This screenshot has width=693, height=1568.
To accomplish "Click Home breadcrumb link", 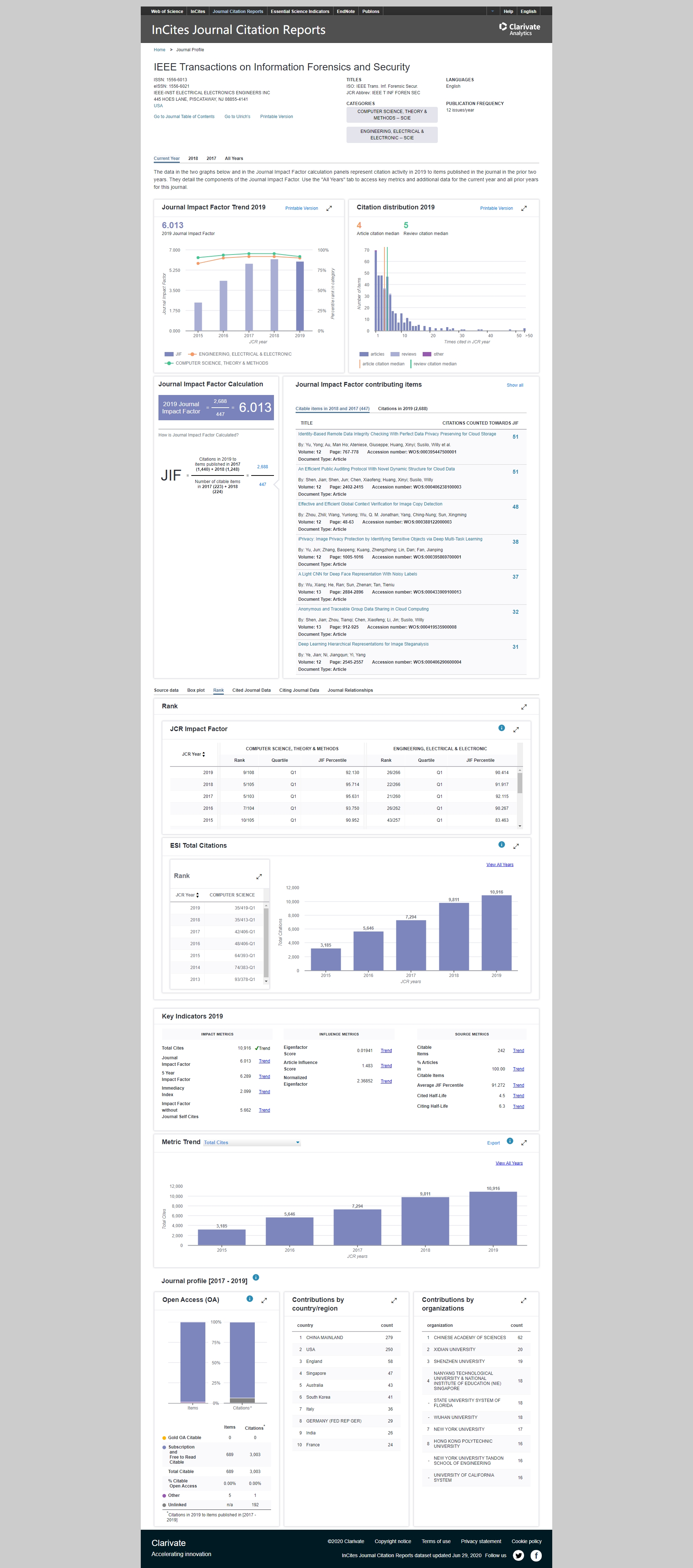I will click(x=160, y=50).
